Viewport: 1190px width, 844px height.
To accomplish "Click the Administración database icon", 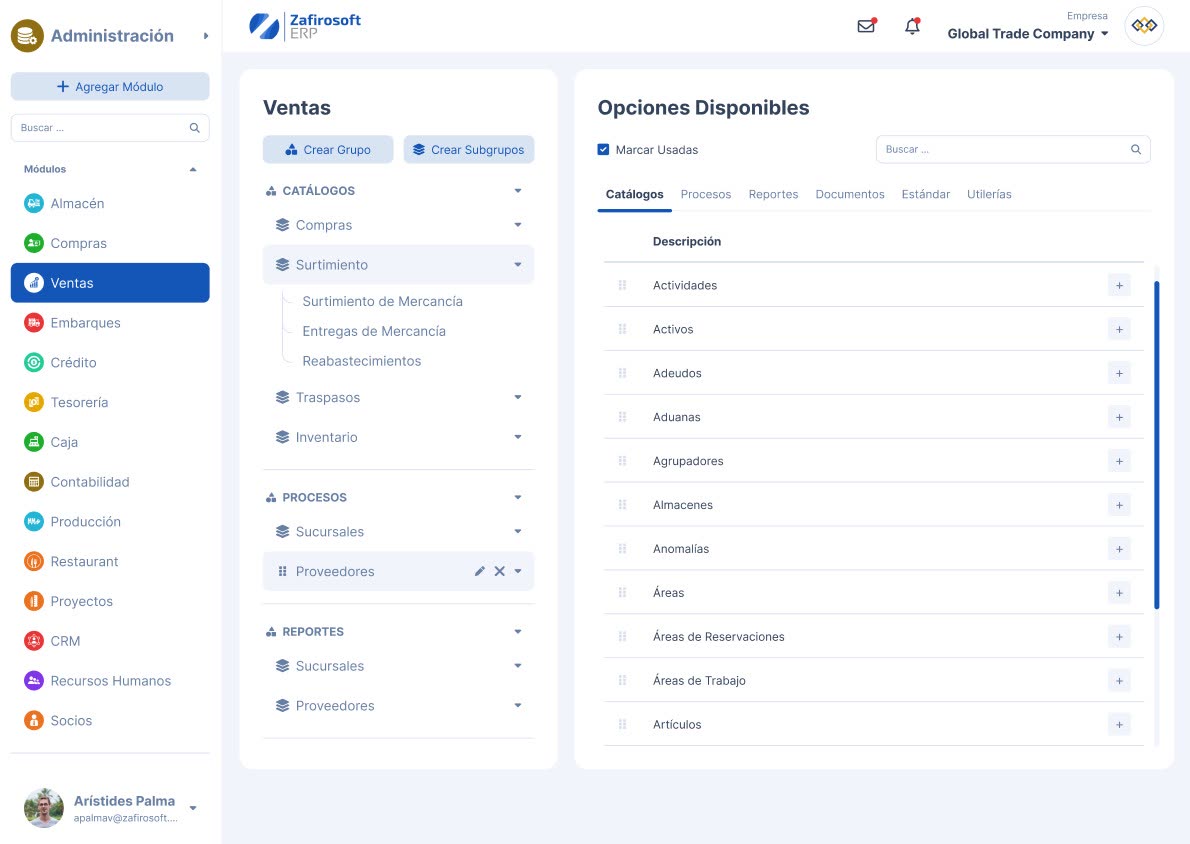I will [27, 36].
